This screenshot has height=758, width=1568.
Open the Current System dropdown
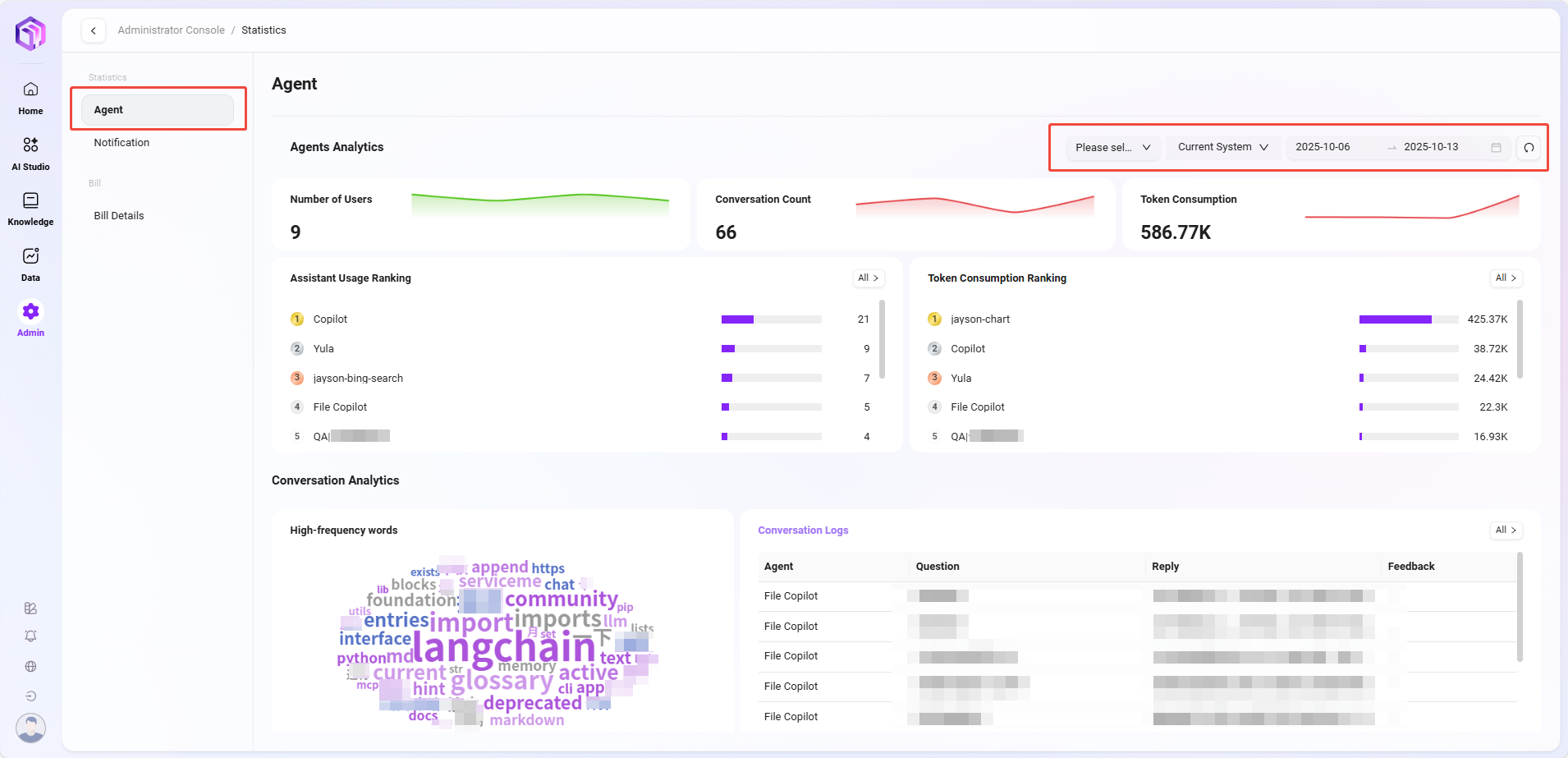point(1222,147)
